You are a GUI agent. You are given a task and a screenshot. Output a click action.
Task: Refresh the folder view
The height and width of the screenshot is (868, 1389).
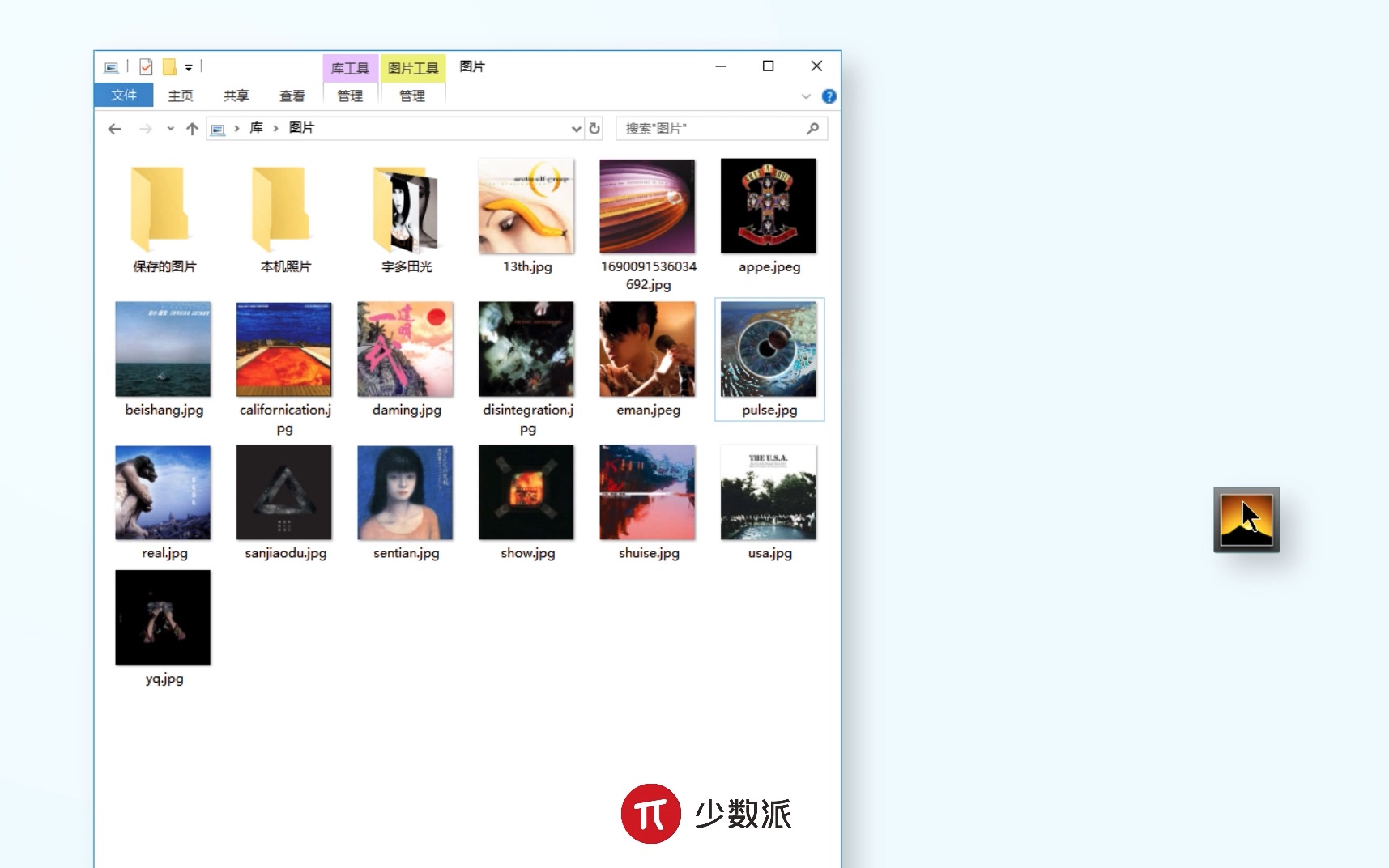[x=594, y=129]
